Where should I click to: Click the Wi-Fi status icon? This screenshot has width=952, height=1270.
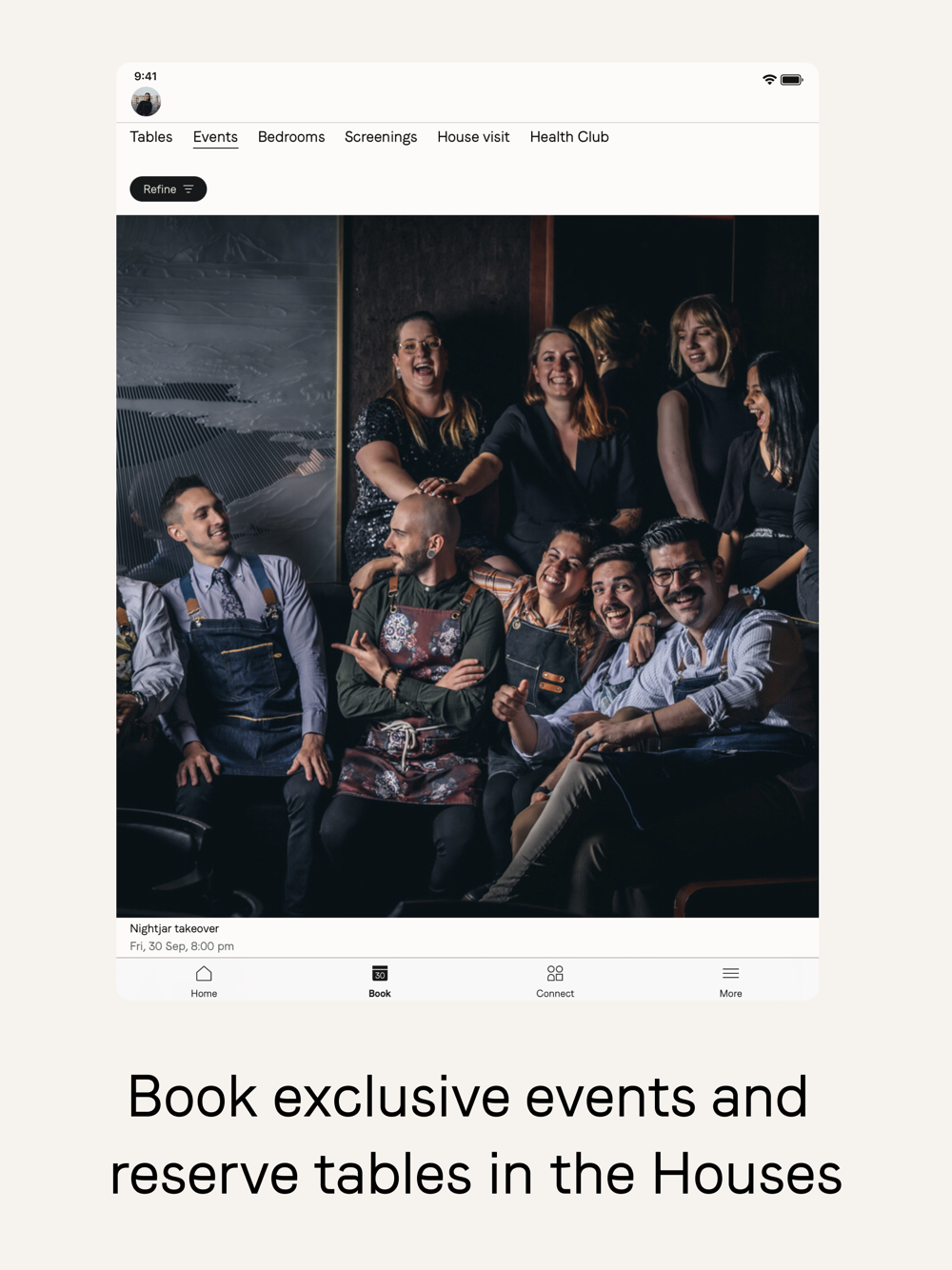(769, 80)
